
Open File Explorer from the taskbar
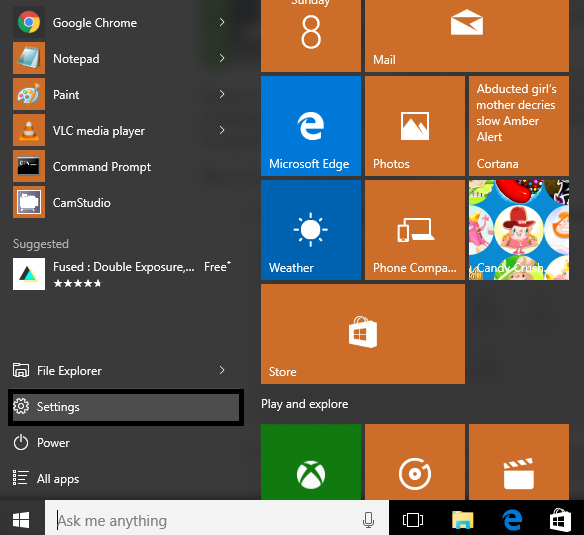pyautogui.click(x=463, y=519)
